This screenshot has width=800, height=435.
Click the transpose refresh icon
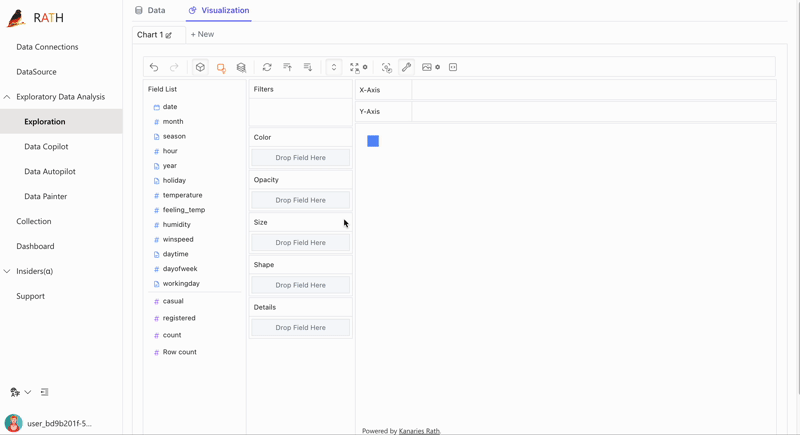pos(267,67)
